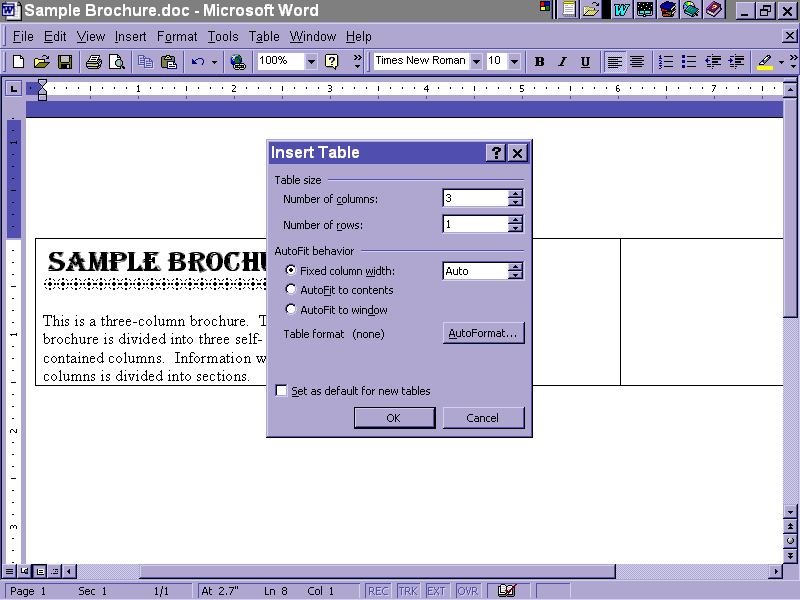The width and height of the screenshot is (800, 600).
Task: Open the Zoom percentage dropdown
Action: click(311, 62)
